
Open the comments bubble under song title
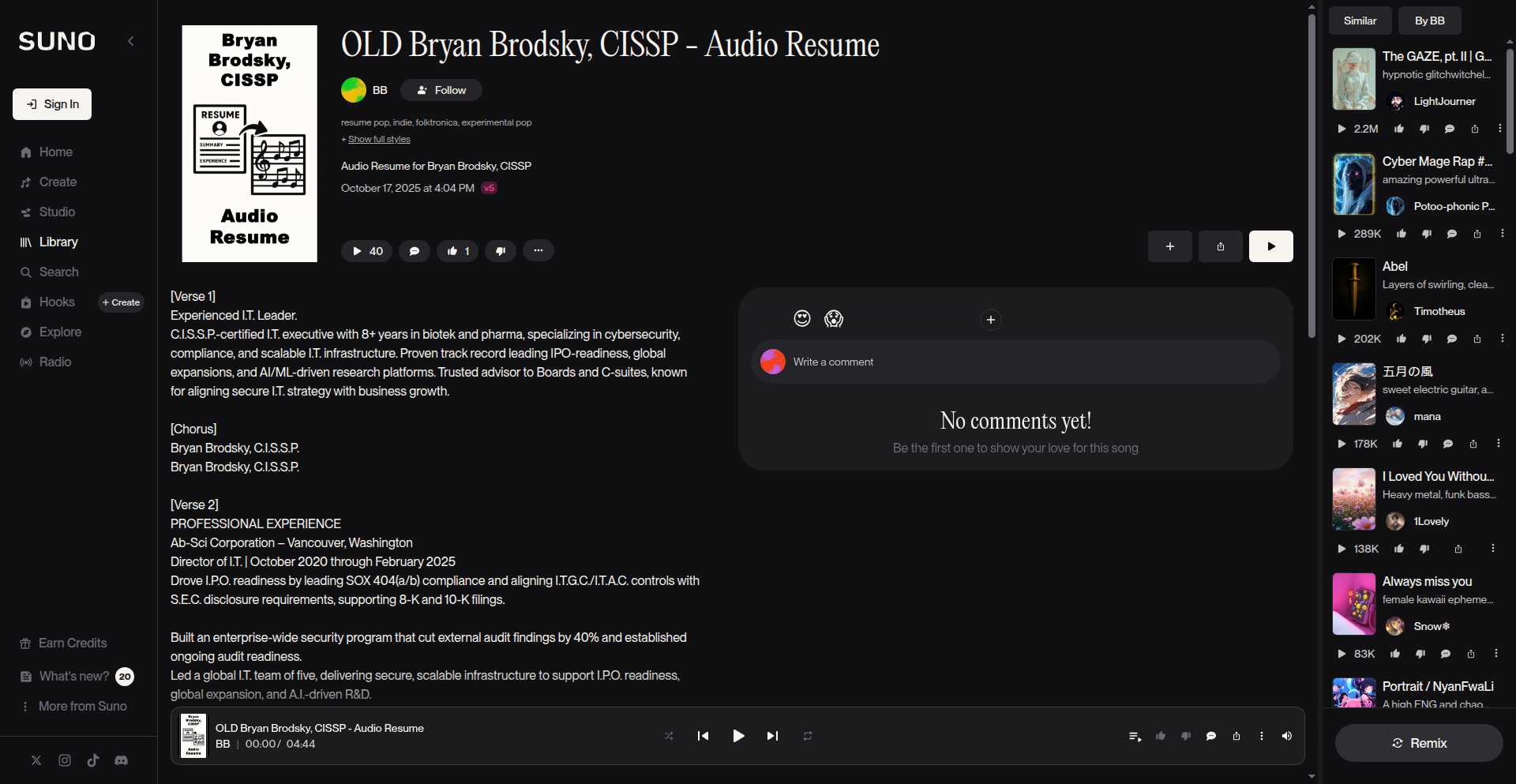[415, 251]
